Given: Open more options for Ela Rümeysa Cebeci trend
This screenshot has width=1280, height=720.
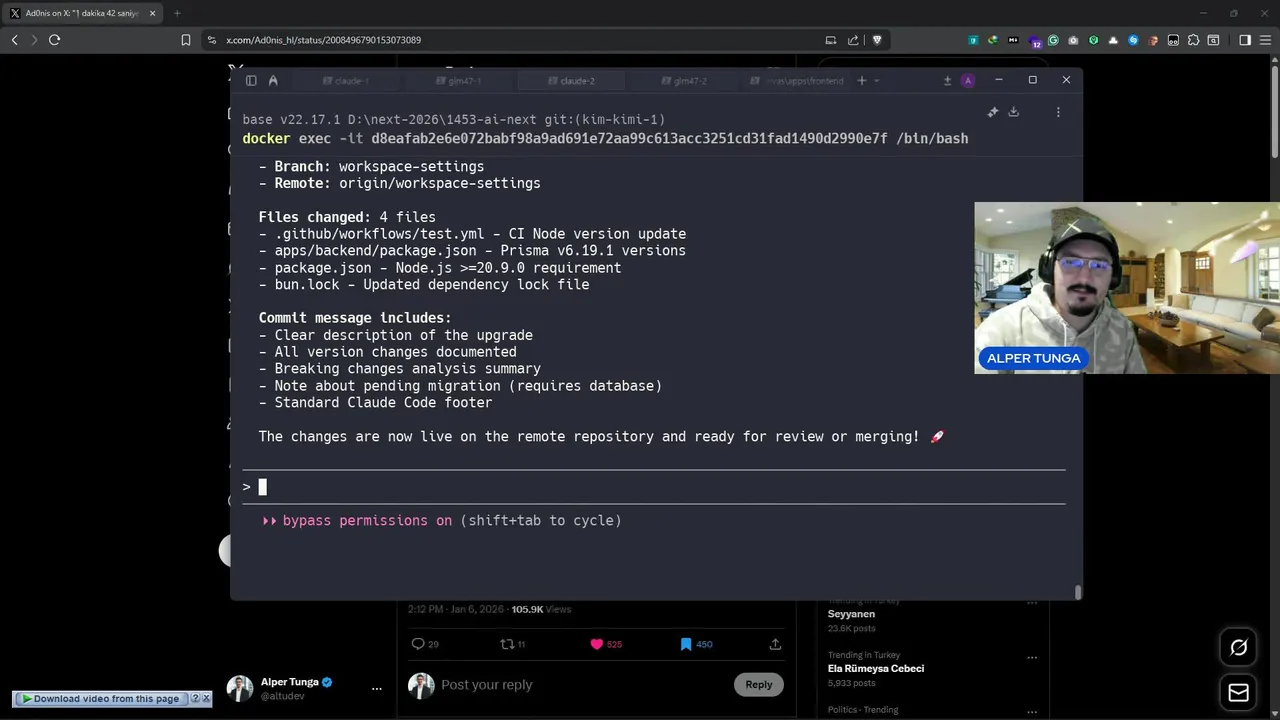Looking at the screenshot, I should 1032,657.
